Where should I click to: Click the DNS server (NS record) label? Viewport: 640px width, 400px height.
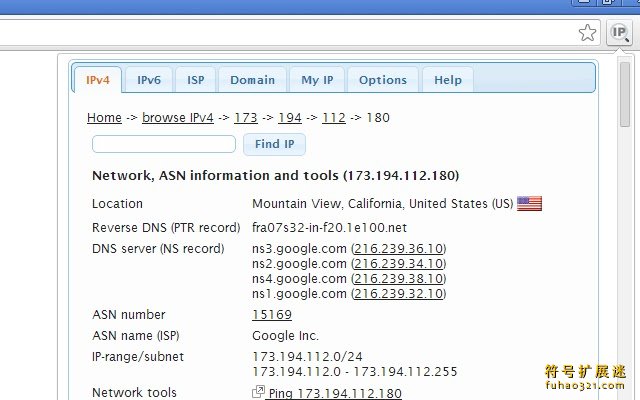tap(158, 249)
